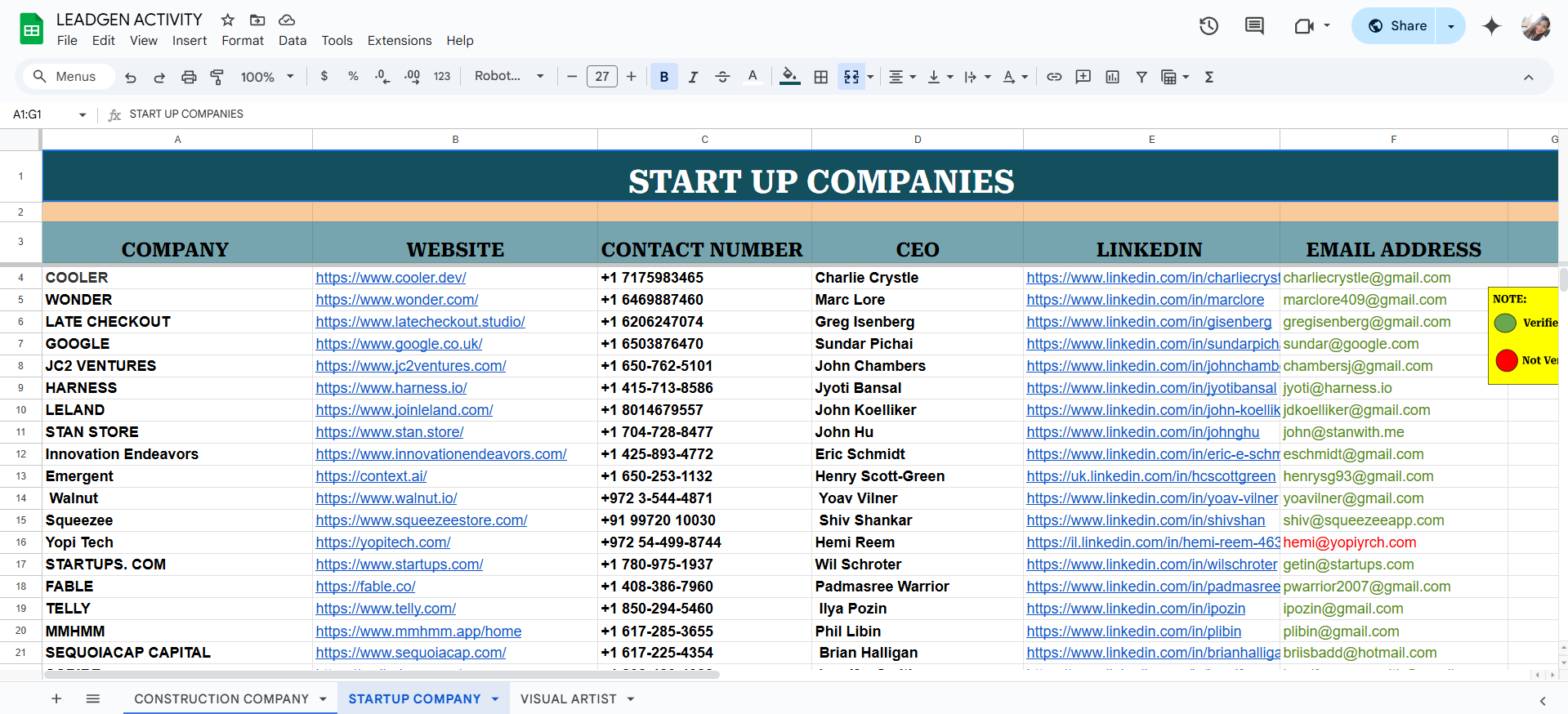Open the zoom percentage dropdown

click(267, 77)
